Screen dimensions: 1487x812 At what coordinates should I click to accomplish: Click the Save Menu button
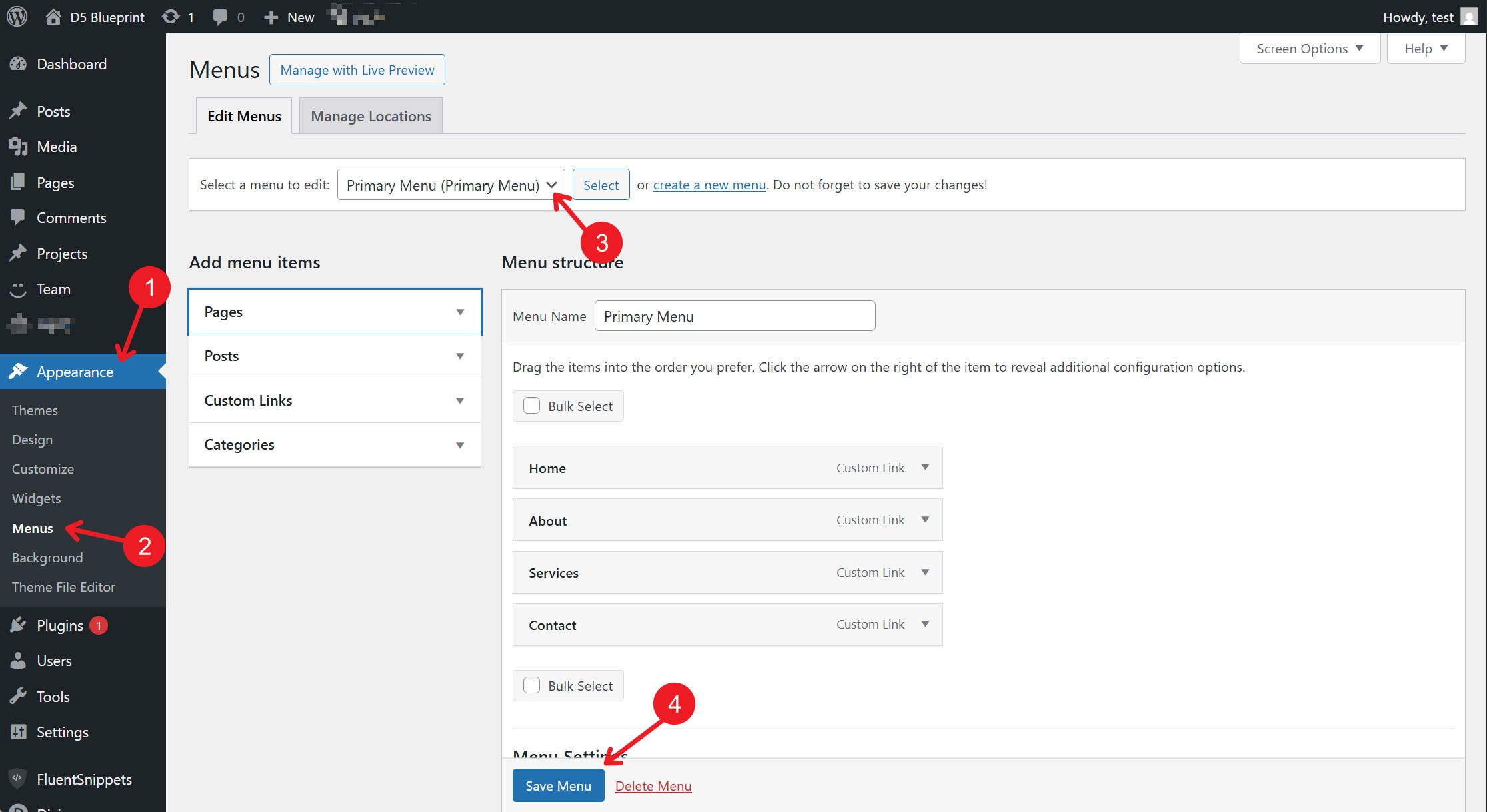[558, 785]
